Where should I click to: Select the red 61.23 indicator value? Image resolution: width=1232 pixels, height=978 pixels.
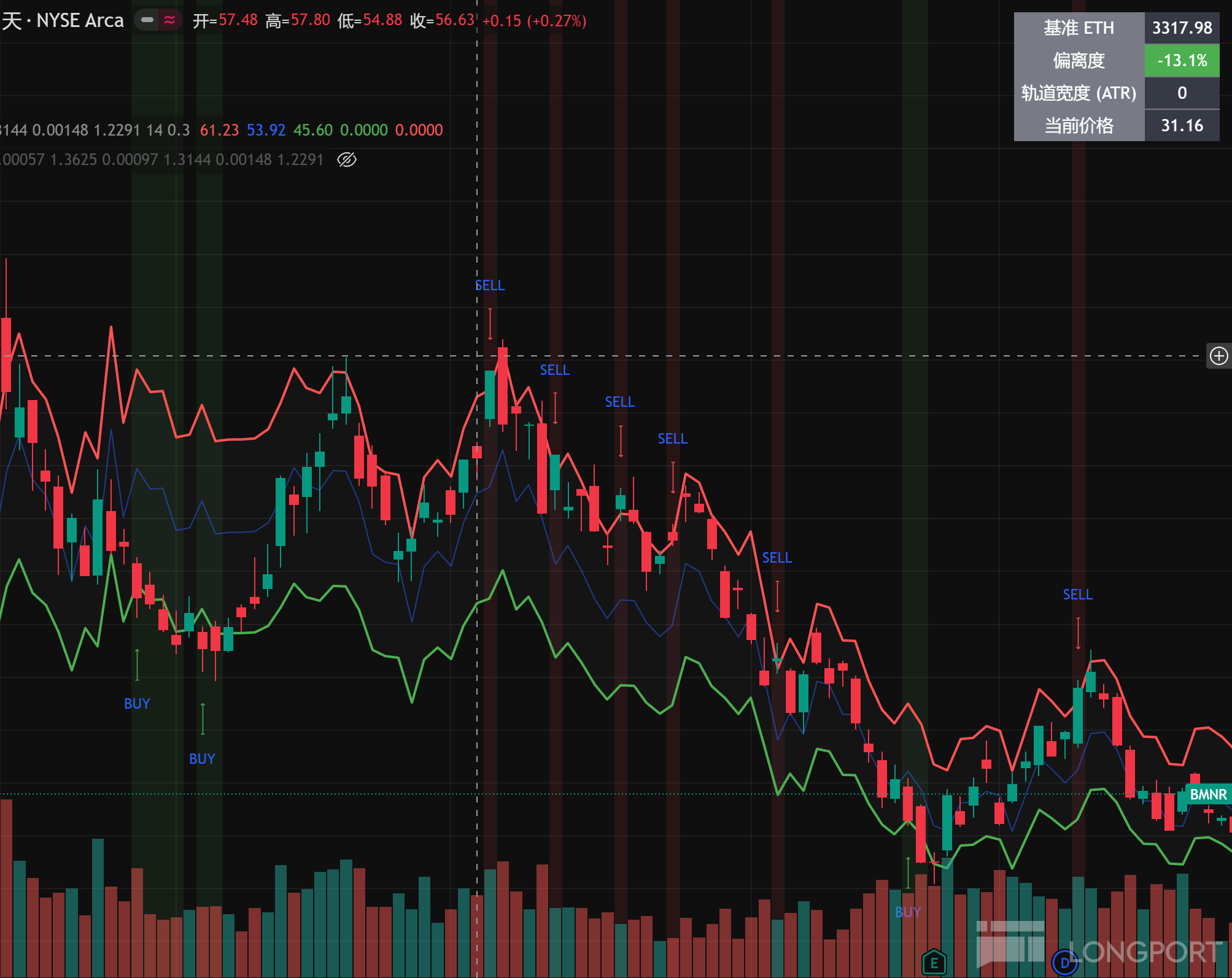click(x=219, y=130)
